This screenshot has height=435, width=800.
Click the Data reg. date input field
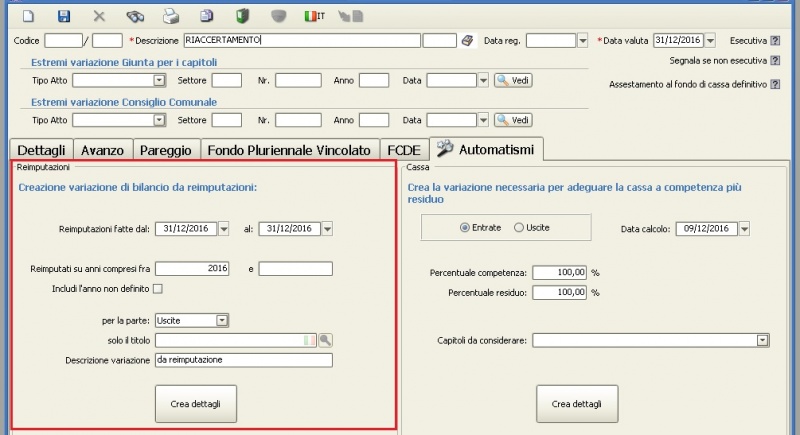(x=551, y=40)
